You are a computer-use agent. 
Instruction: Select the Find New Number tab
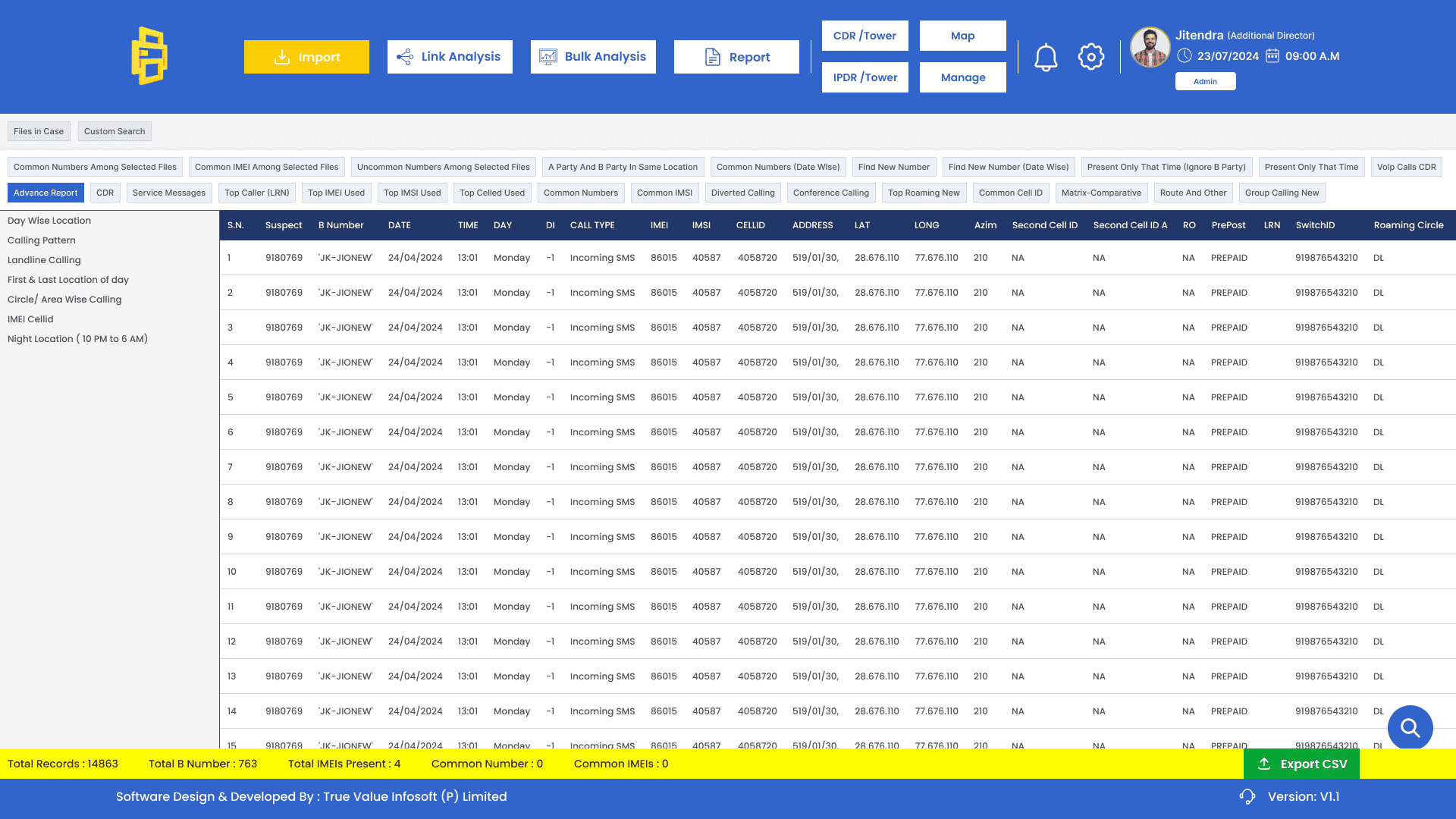point(894,167)
